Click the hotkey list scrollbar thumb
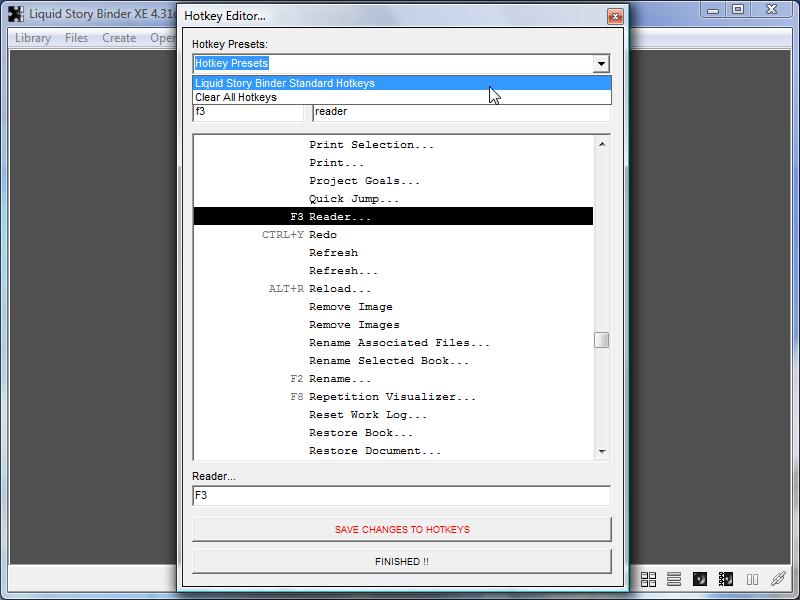 click(601, 340)
